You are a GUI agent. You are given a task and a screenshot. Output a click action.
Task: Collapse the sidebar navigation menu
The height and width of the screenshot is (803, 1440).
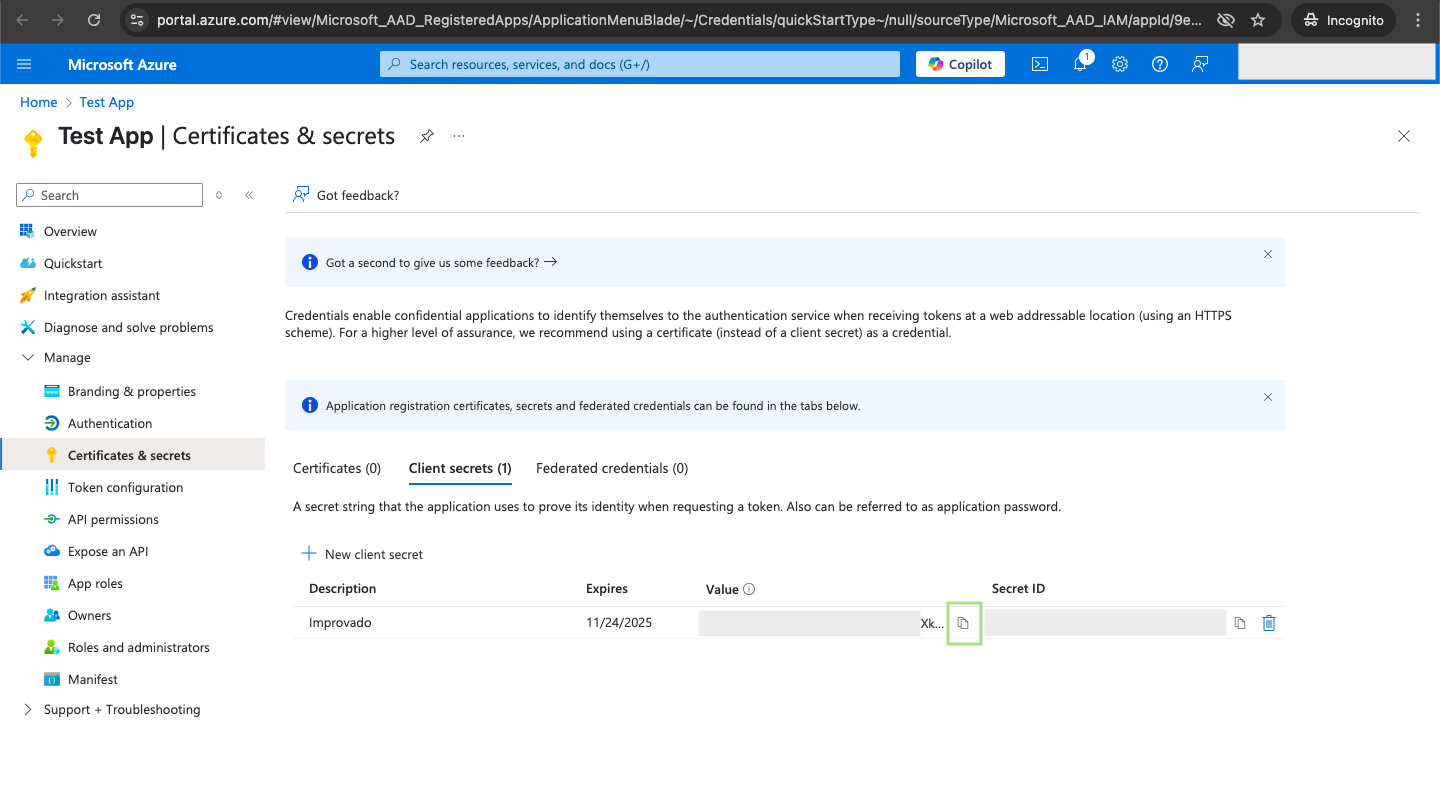(x=249, y=195)
